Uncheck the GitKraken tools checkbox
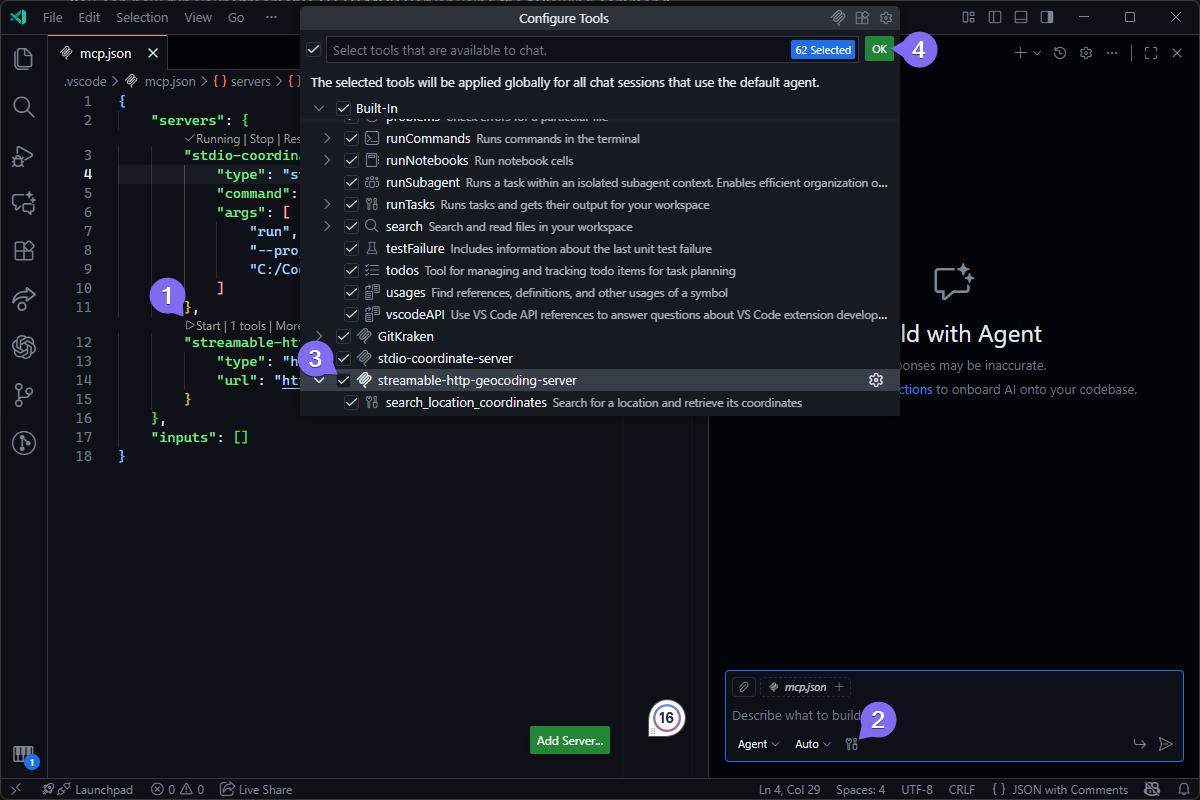 click(343, 336)
